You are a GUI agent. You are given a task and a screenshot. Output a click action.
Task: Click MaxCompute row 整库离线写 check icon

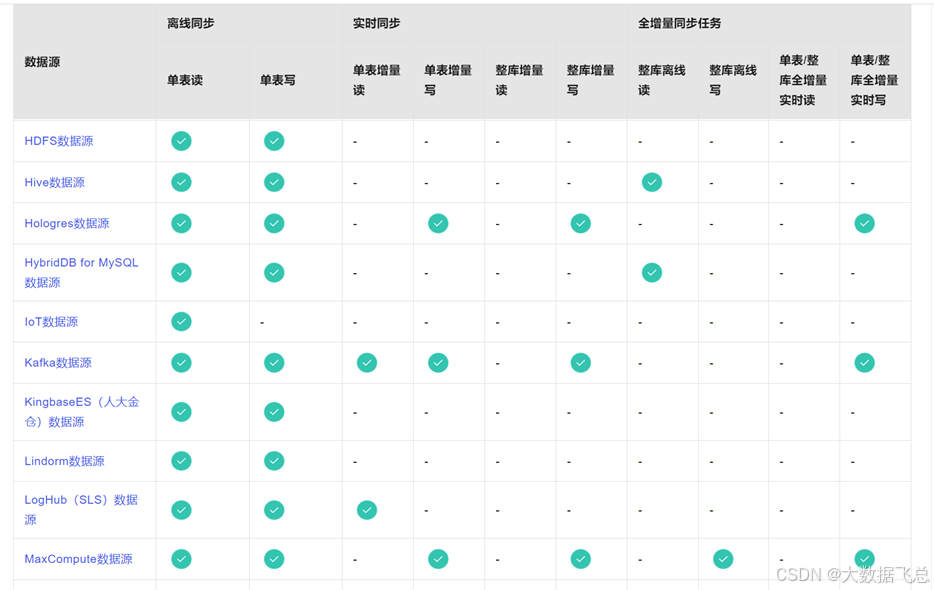[723, 559]
